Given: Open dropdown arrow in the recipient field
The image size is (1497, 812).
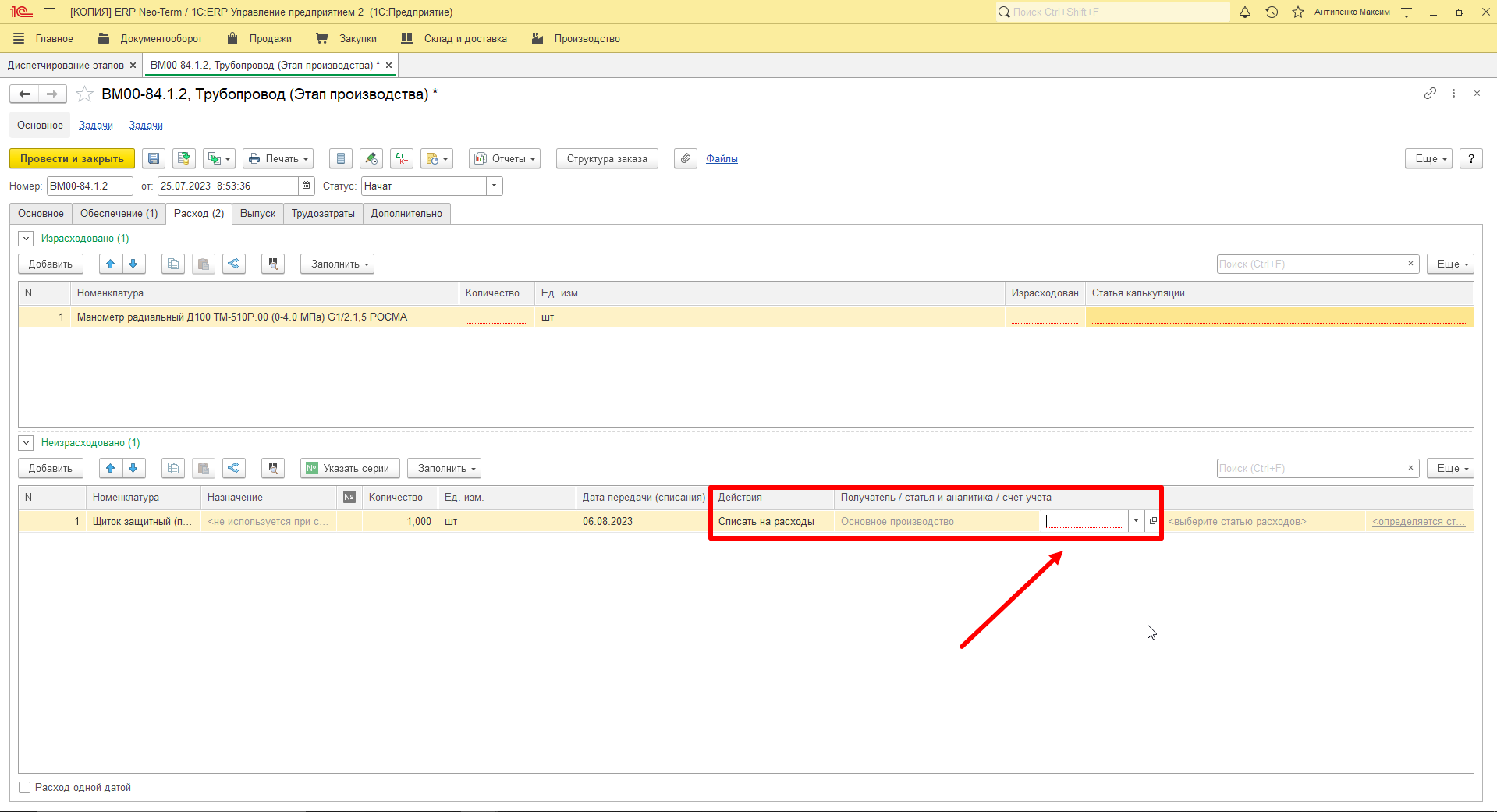Looking at the screenshot, I should click(1136, 521).
